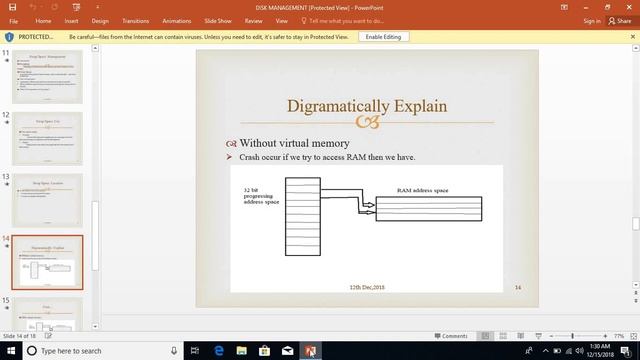Switch to Reading View icon

point(520,336)
